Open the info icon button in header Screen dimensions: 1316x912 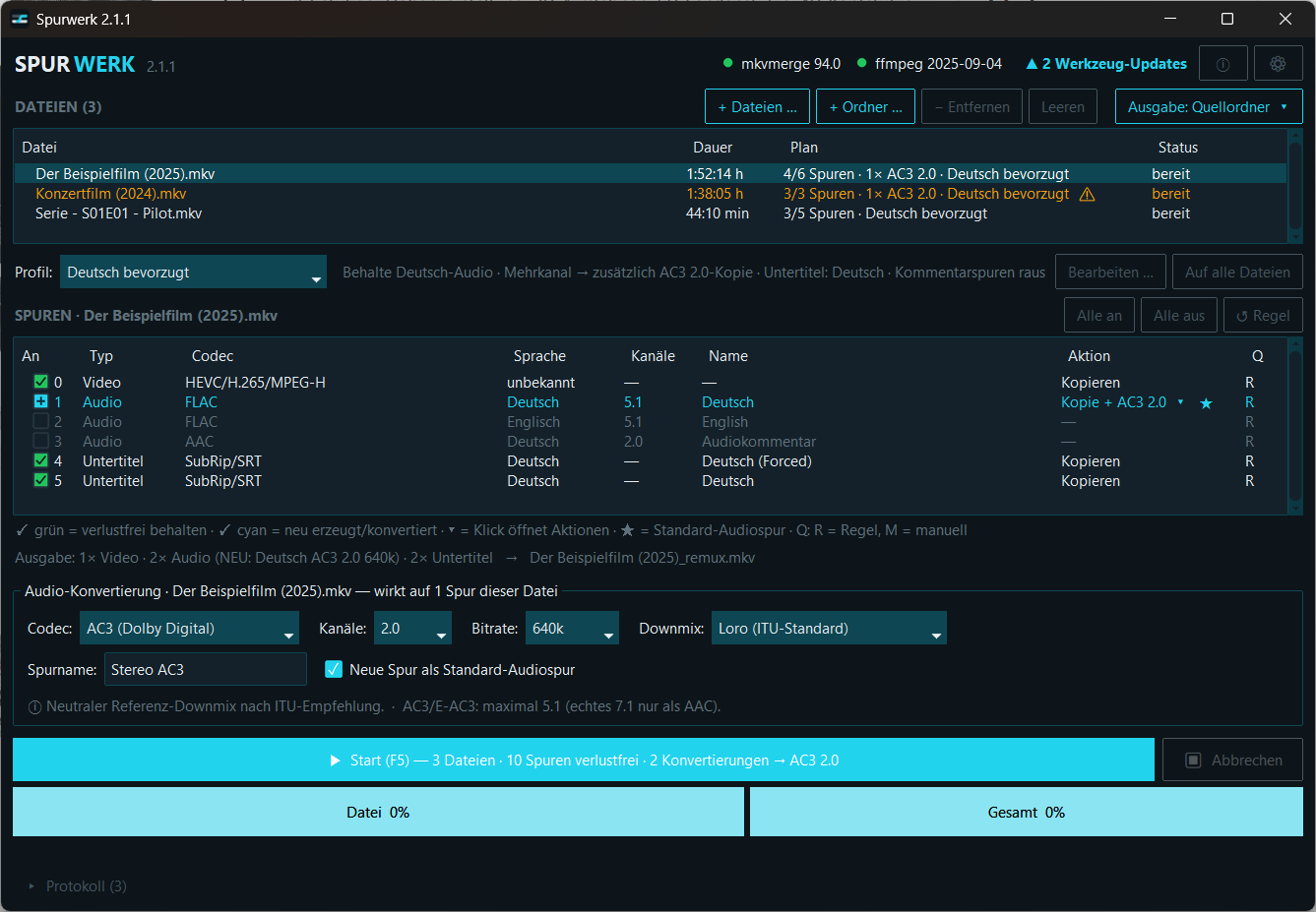click(1223, 64)
